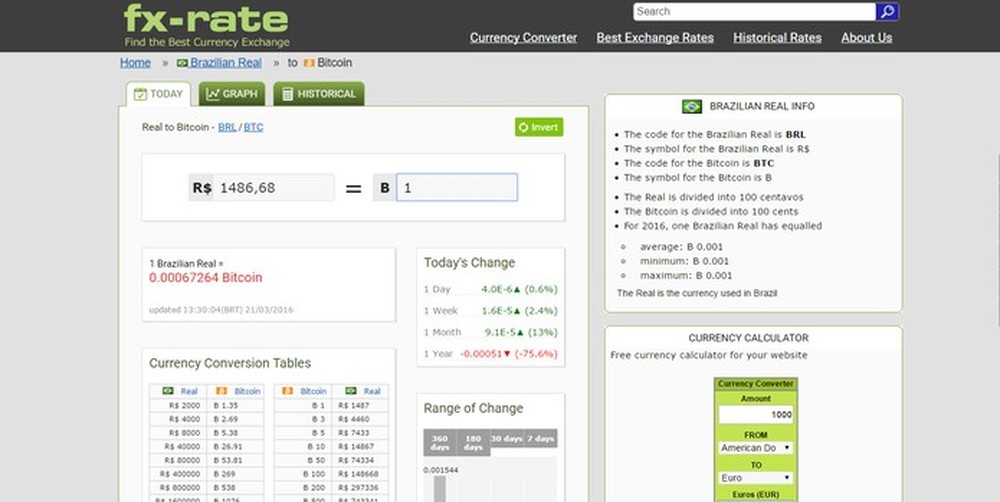The image size is (1000, 502).
Task: Click the 1 Week change value 2.4%
Action: [519, 311]
